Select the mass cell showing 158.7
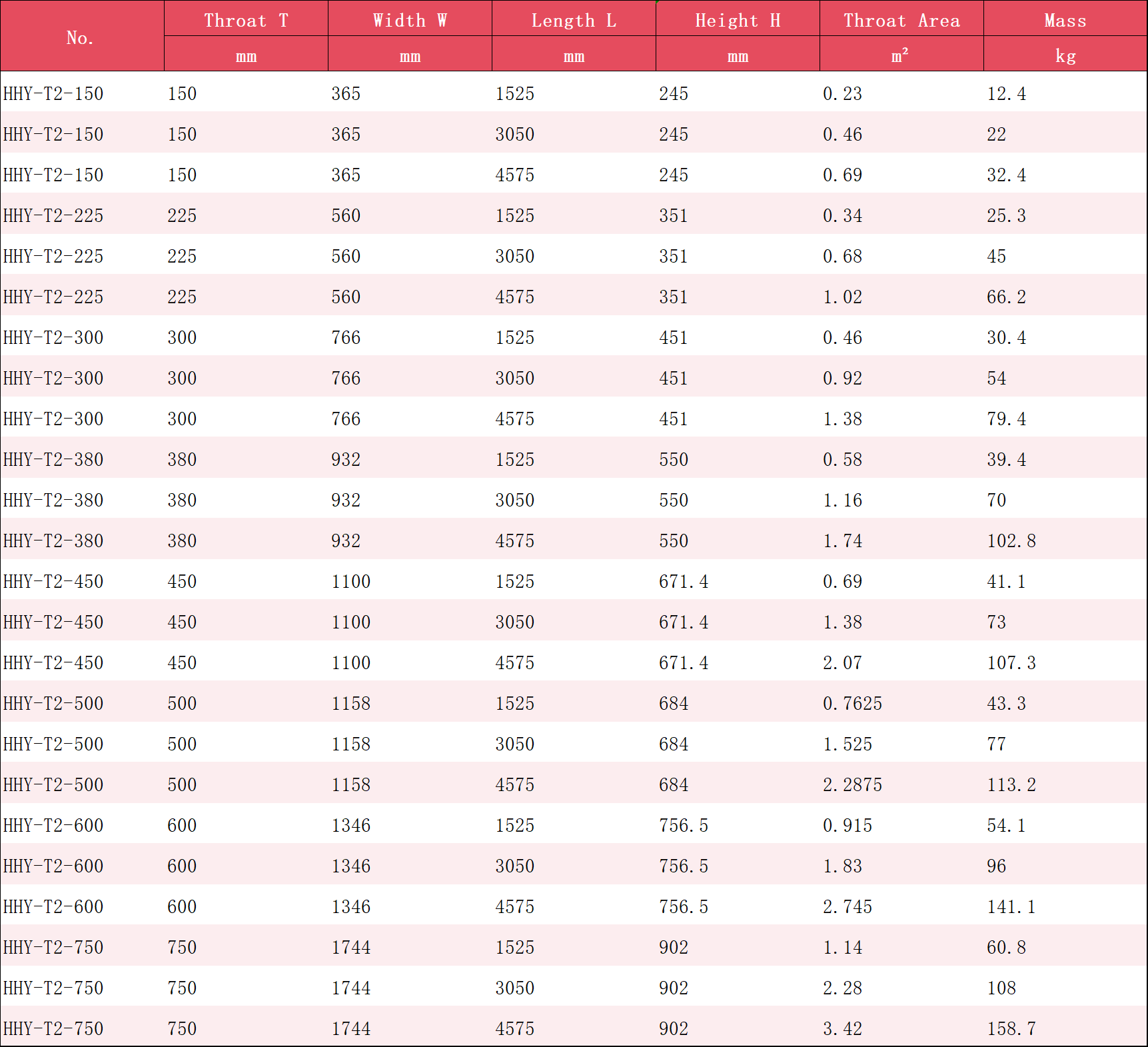The height and width of the screenshot is (1047, 1148). pyautogui.click(x=1011, y=1029)
